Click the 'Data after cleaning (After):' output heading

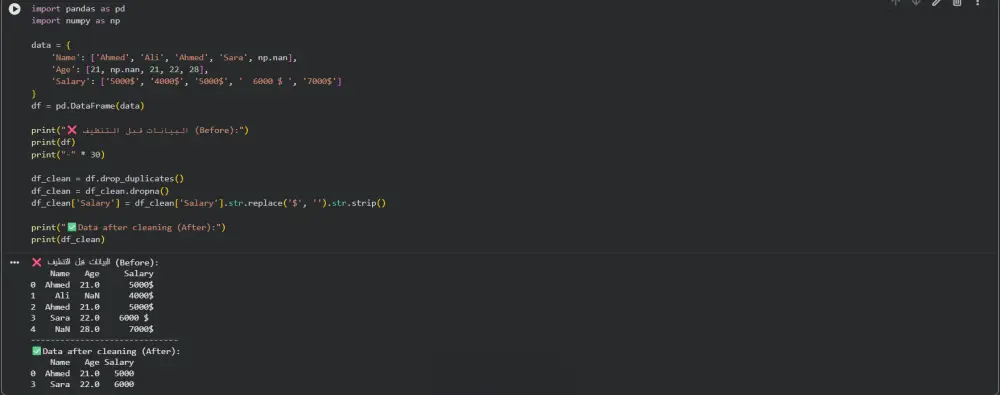[107, 351]
